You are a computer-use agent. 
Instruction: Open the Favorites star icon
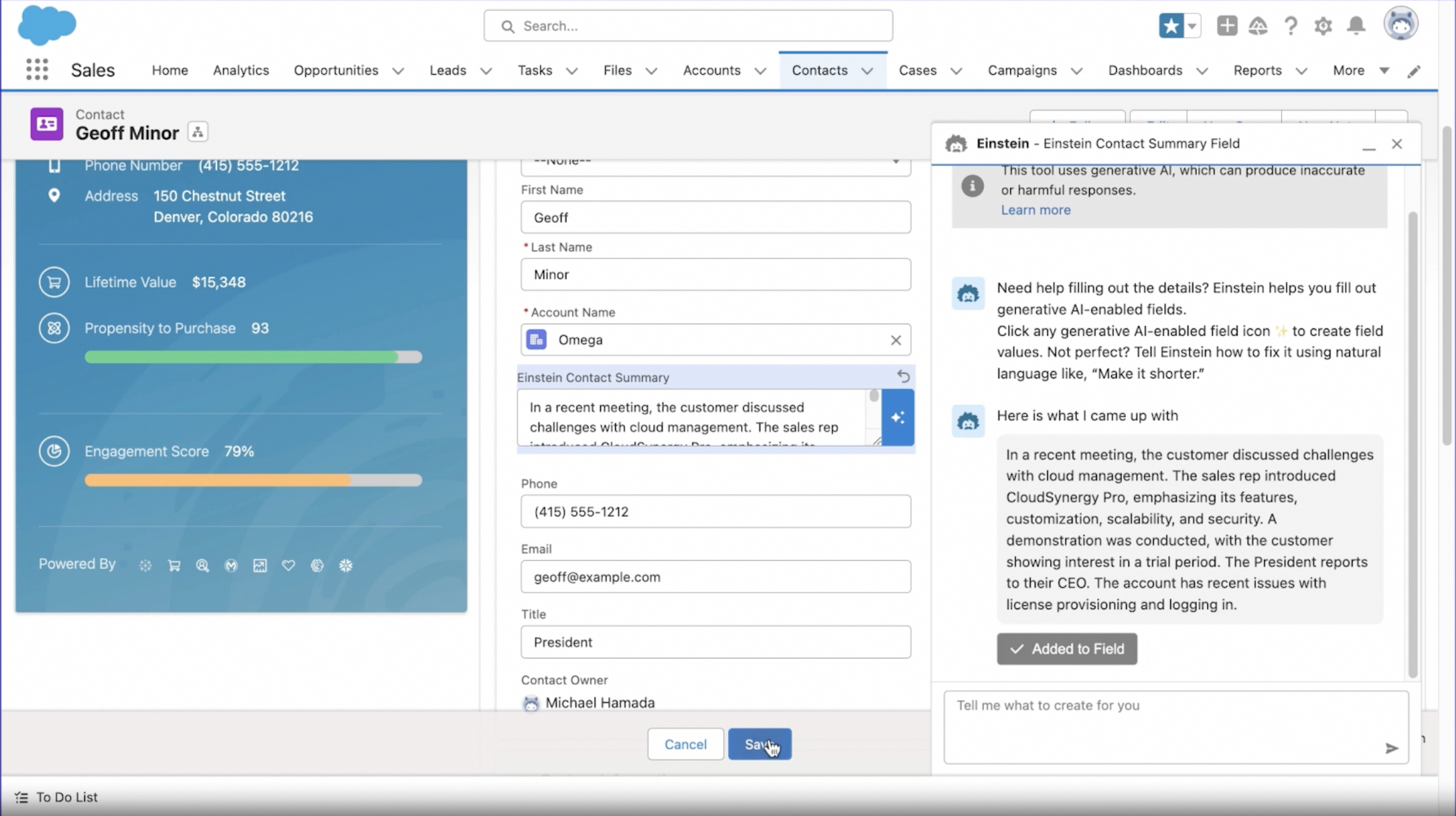pos(1170,26)
